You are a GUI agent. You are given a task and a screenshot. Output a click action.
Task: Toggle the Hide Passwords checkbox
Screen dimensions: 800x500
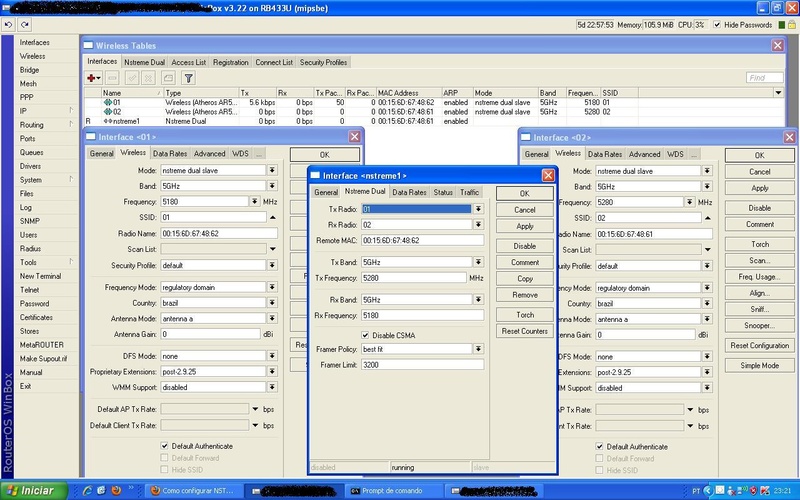coord(717,24)
